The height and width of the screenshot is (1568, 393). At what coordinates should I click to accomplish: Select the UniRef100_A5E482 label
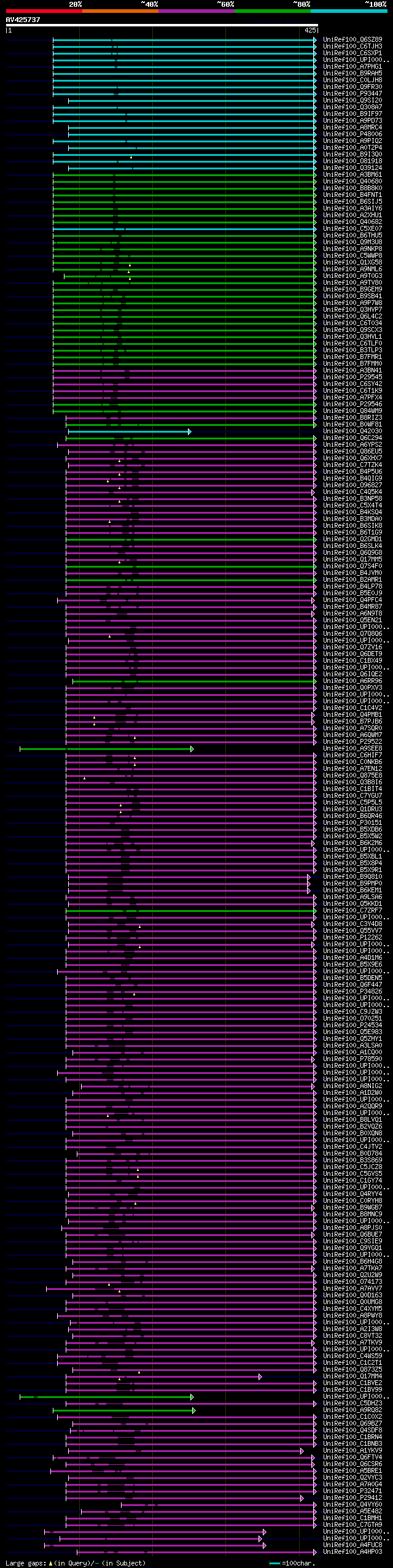point(352,1512)
